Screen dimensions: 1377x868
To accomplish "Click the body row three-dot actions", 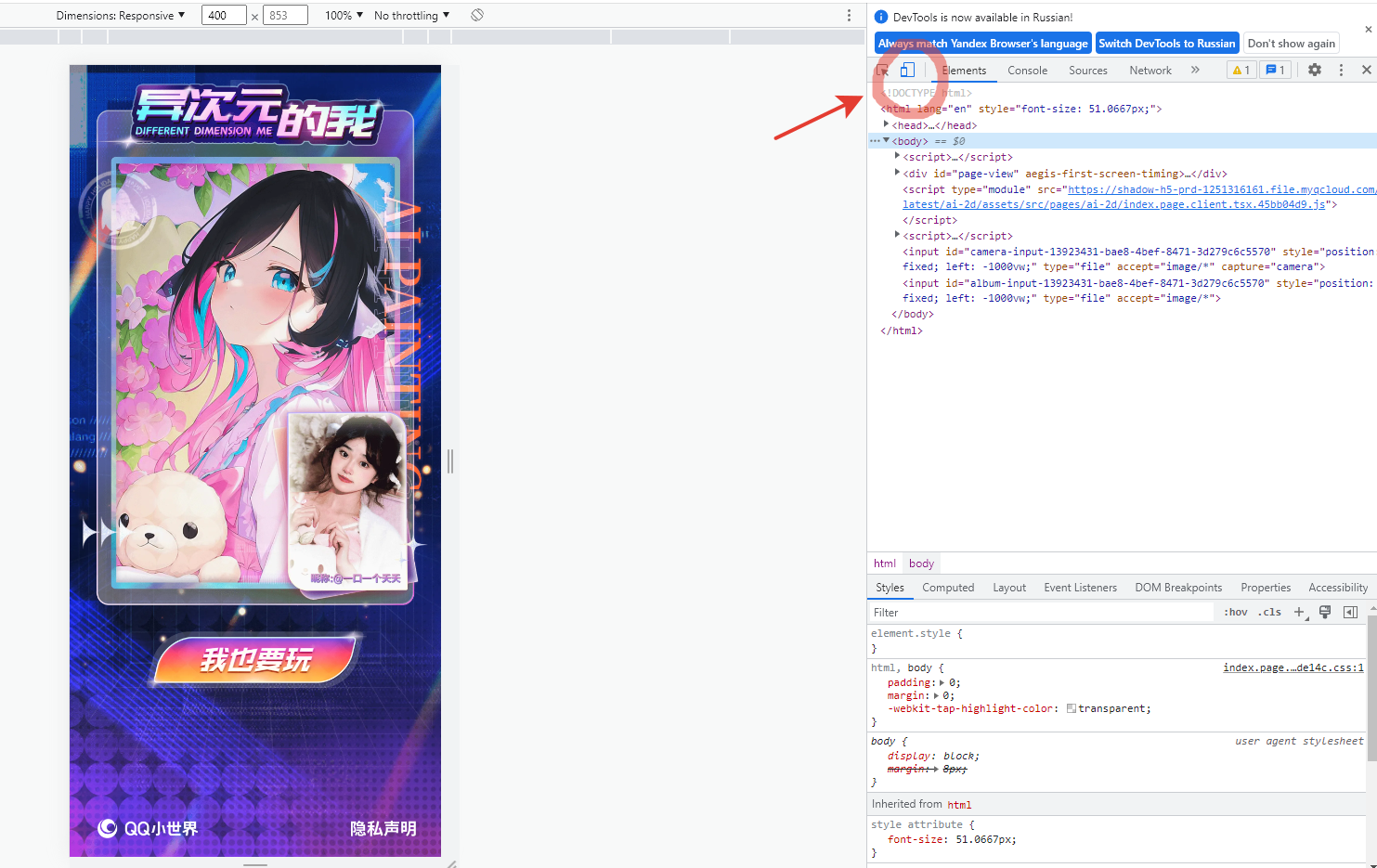I will point(875,141).
